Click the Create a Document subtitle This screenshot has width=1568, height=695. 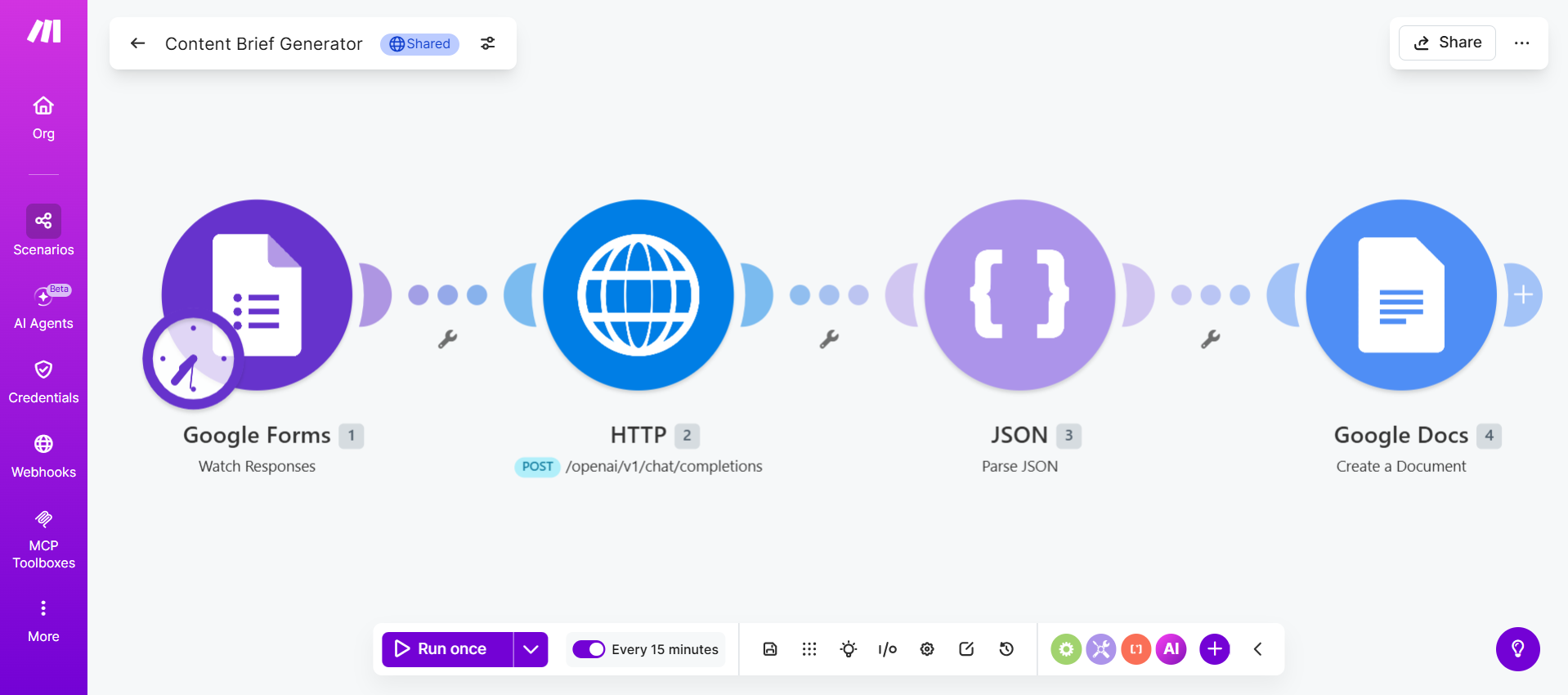[x=1401, y=466]
